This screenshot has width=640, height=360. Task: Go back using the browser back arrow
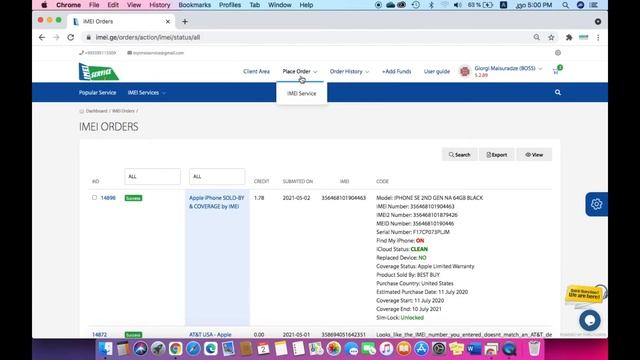[42, 37]
